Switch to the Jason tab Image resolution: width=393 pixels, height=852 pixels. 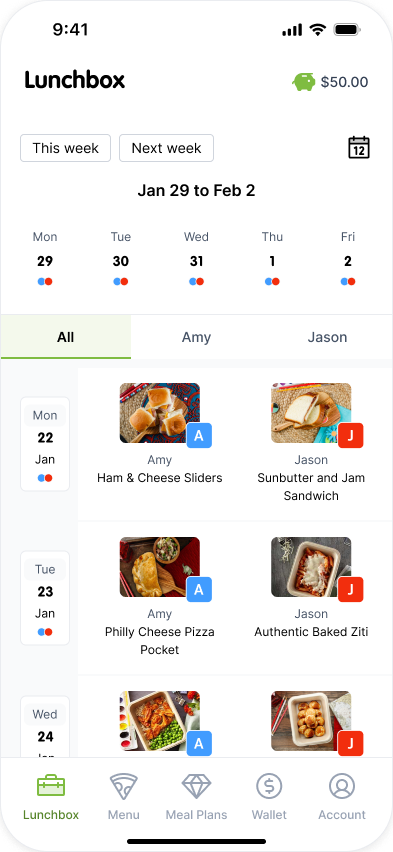[327, 337]
